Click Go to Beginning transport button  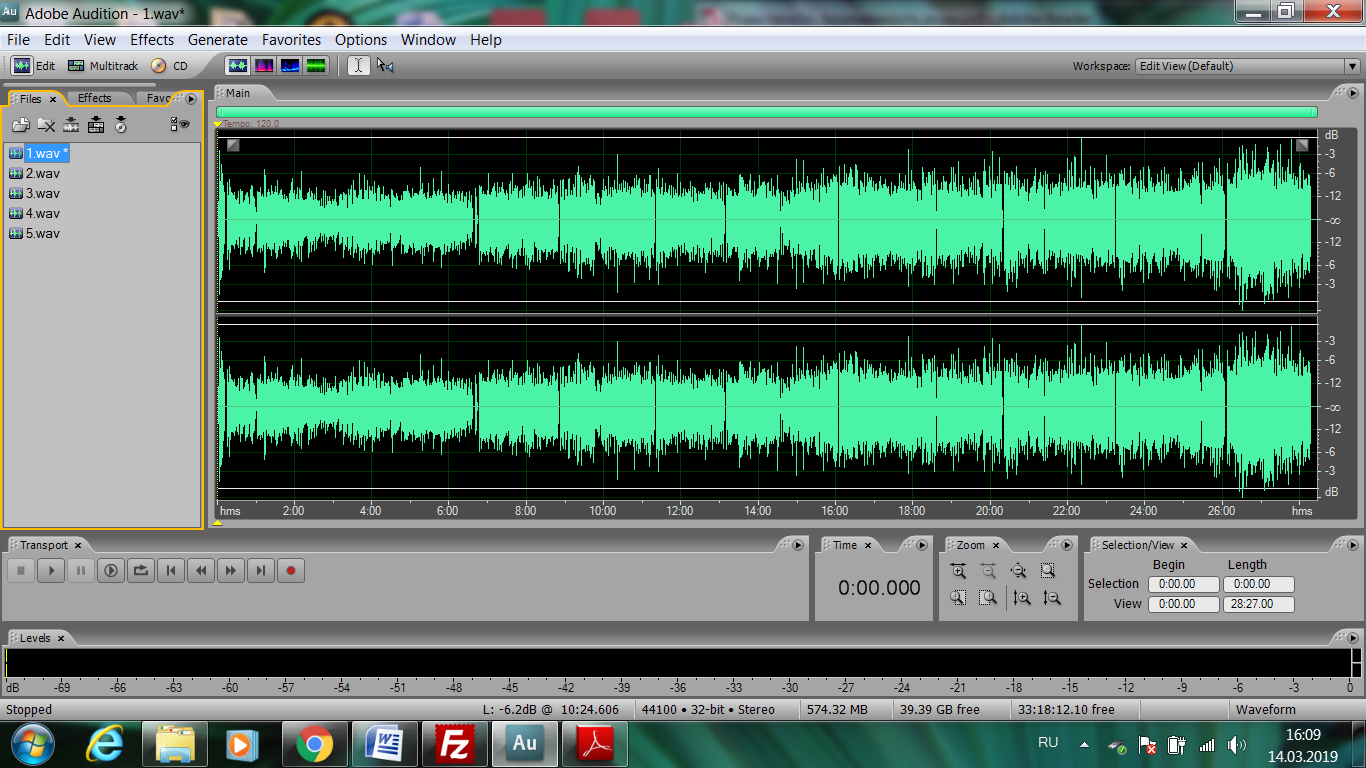pos(171,571)
